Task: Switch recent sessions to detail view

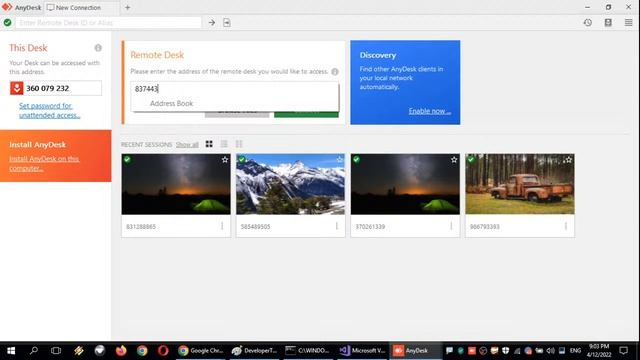Action: point(239,144)
